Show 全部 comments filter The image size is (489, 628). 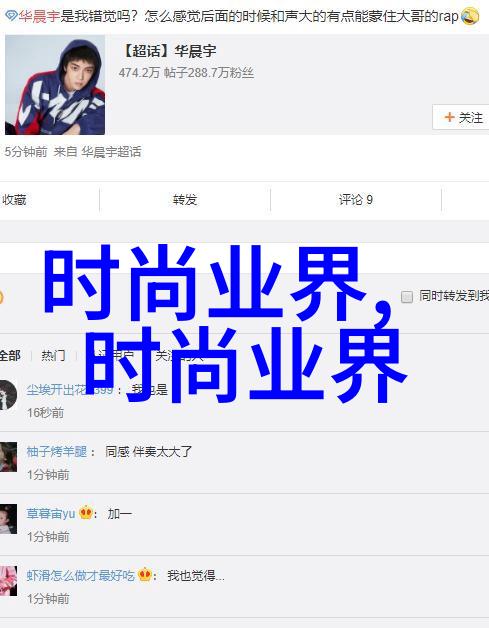pyautogui.click(x=10, y=355)
